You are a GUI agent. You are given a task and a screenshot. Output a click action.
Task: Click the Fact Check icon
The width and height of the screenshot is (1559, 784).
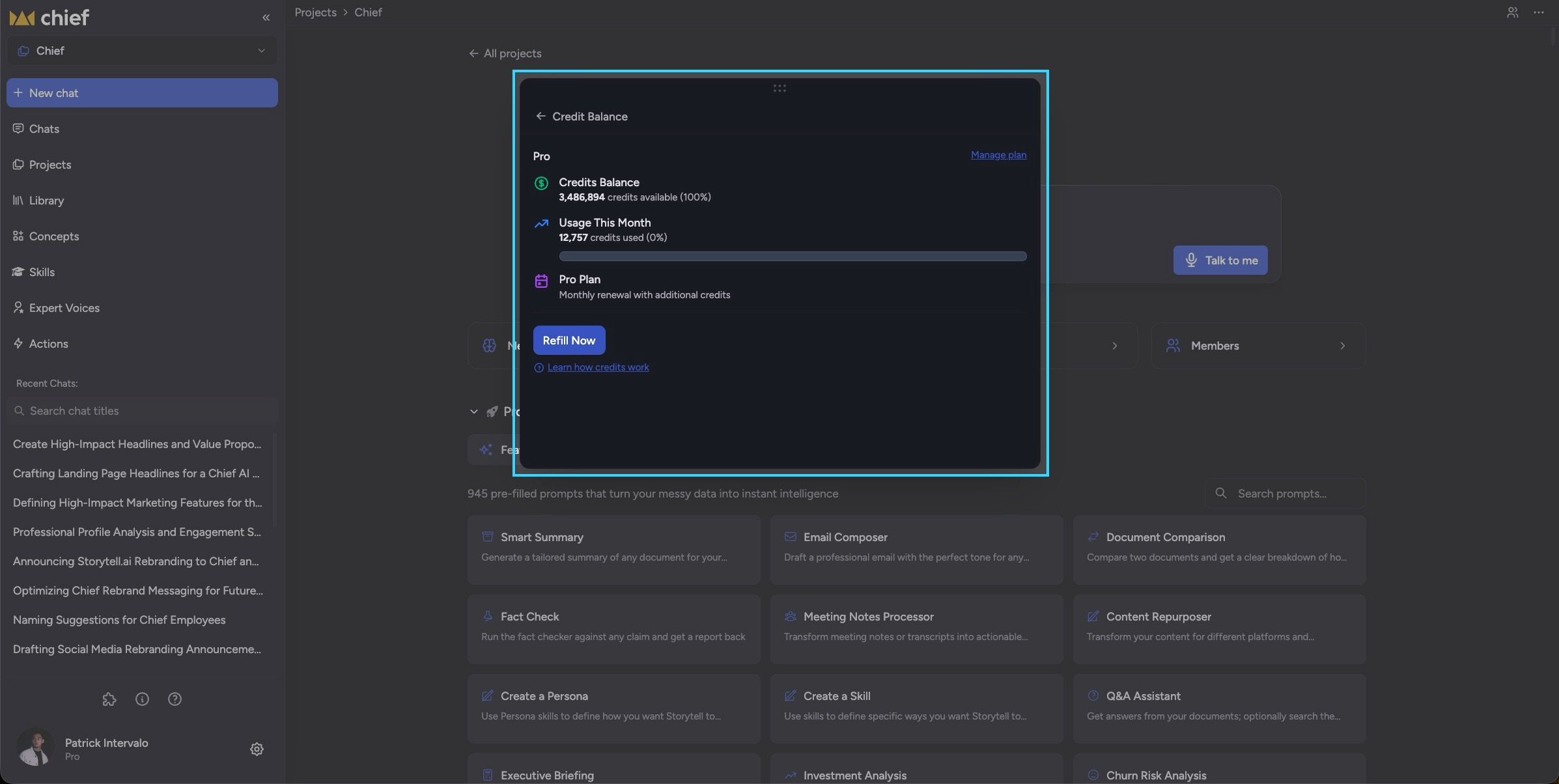(x=487, y=617)
